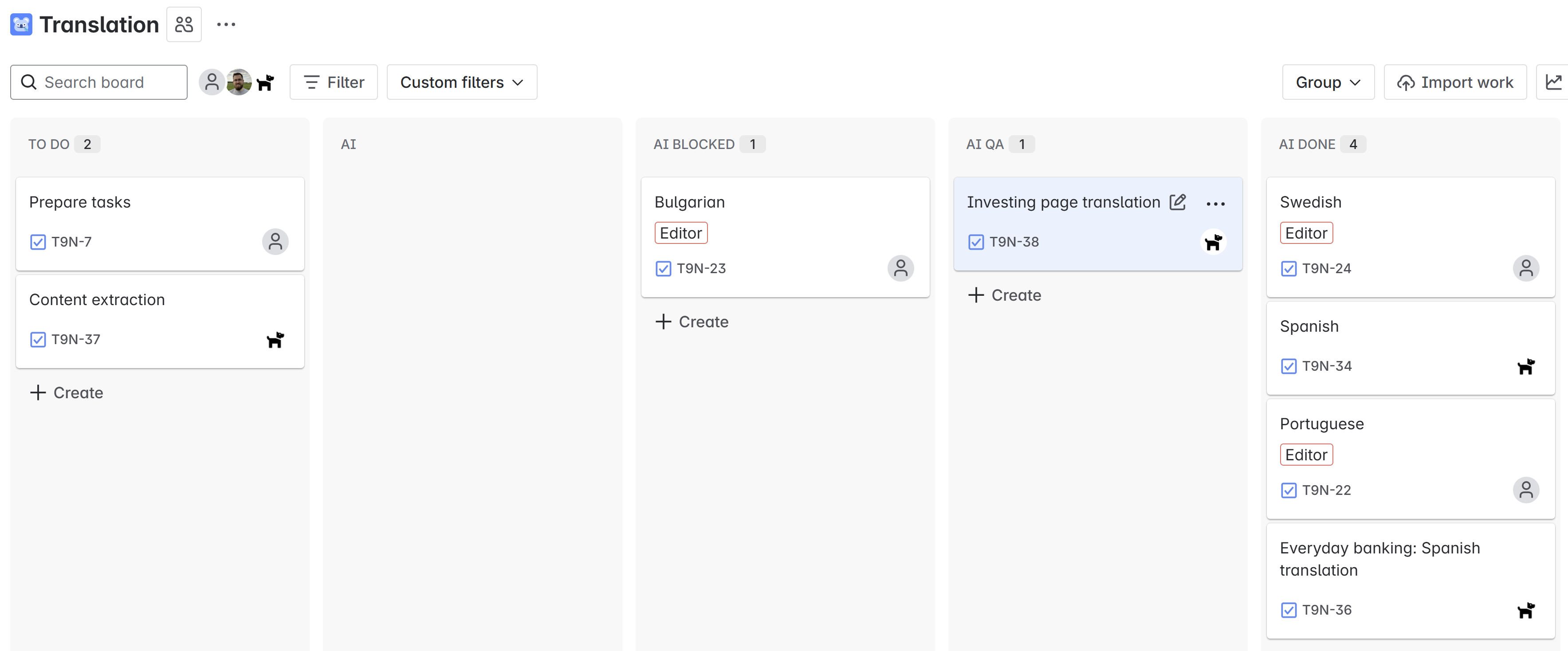Click the Search board input field
The image size is (1568, 651).
click(x=98, y=82)
